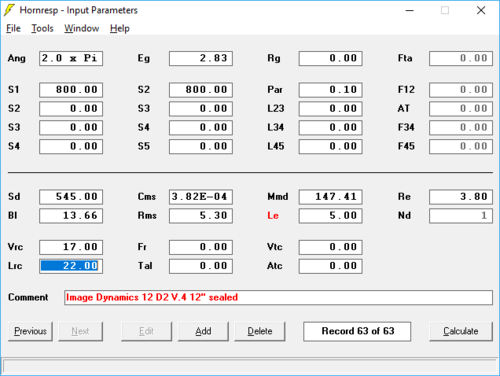Click the Ang label
Image resolution: width=500 pixels, height=376 pixels.
17,58
